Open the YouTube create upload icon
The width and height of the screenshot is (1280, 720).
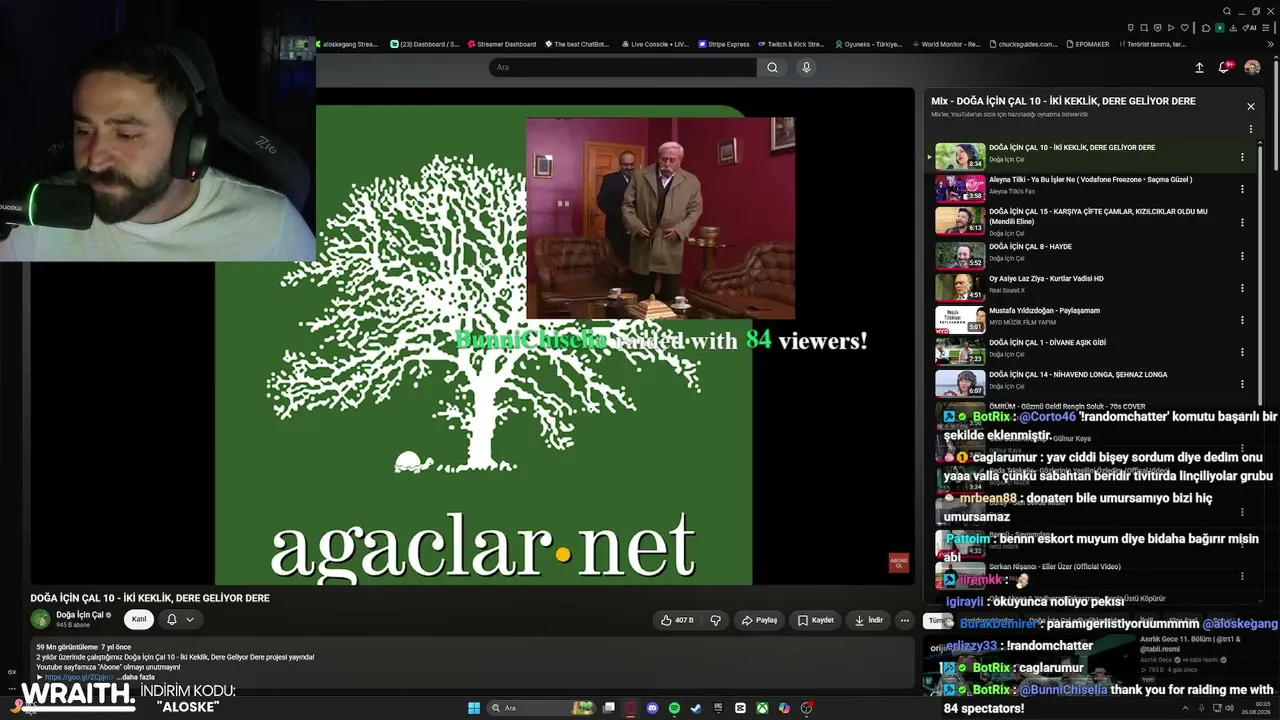pos(1199,67)
